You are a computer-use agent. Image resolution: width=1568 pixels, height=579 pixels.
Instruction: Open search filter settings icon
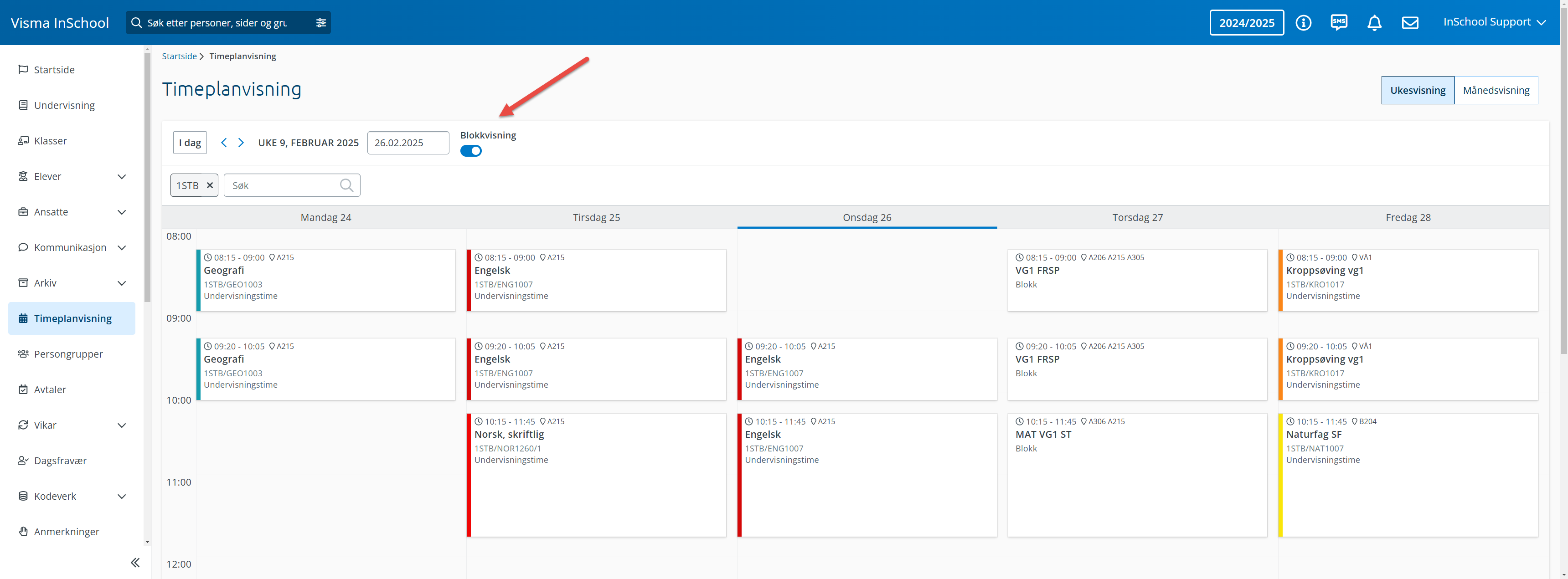[321, 22]
